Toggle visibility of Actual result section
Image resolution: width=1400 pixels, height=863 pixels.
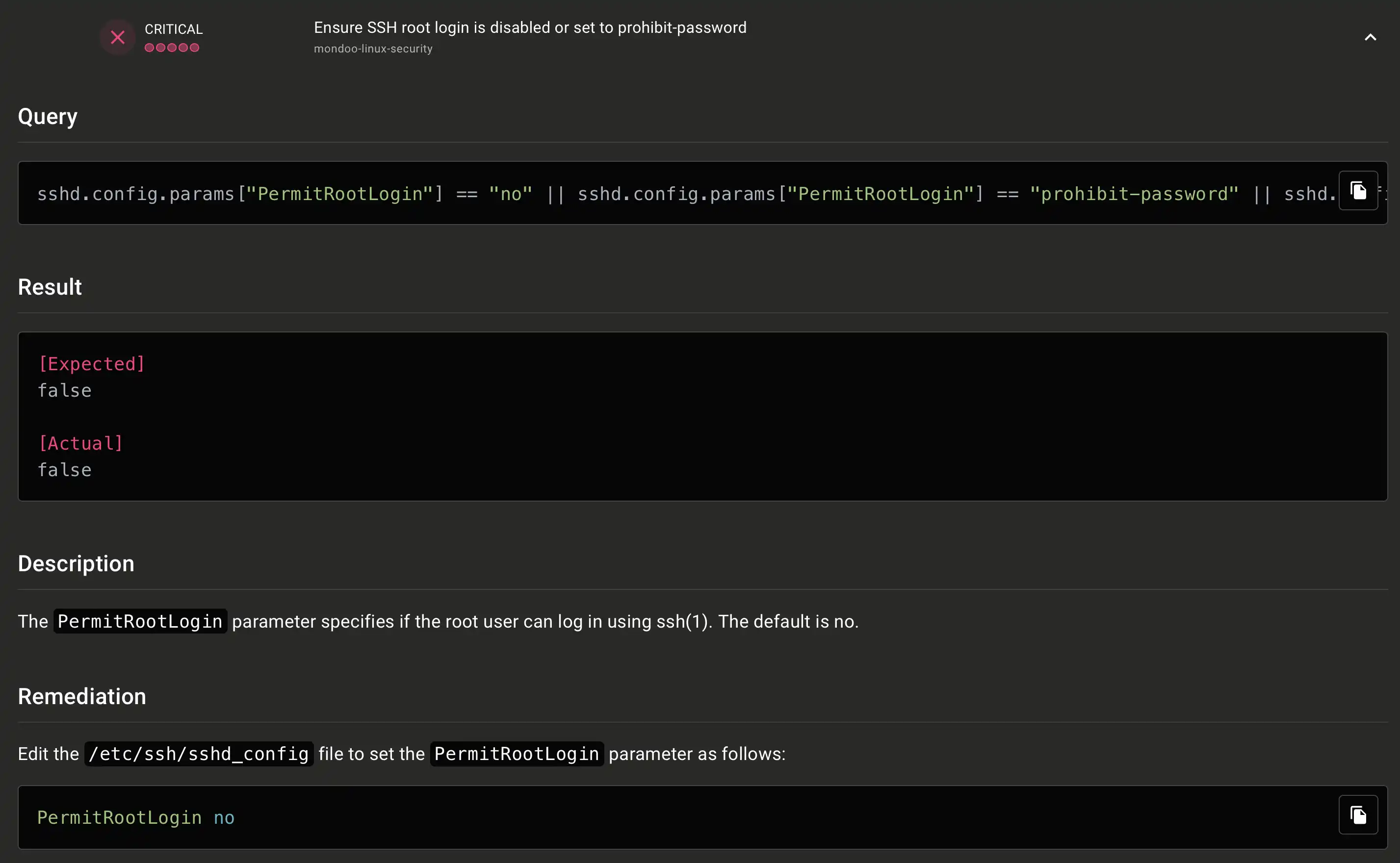click(80, 443)
